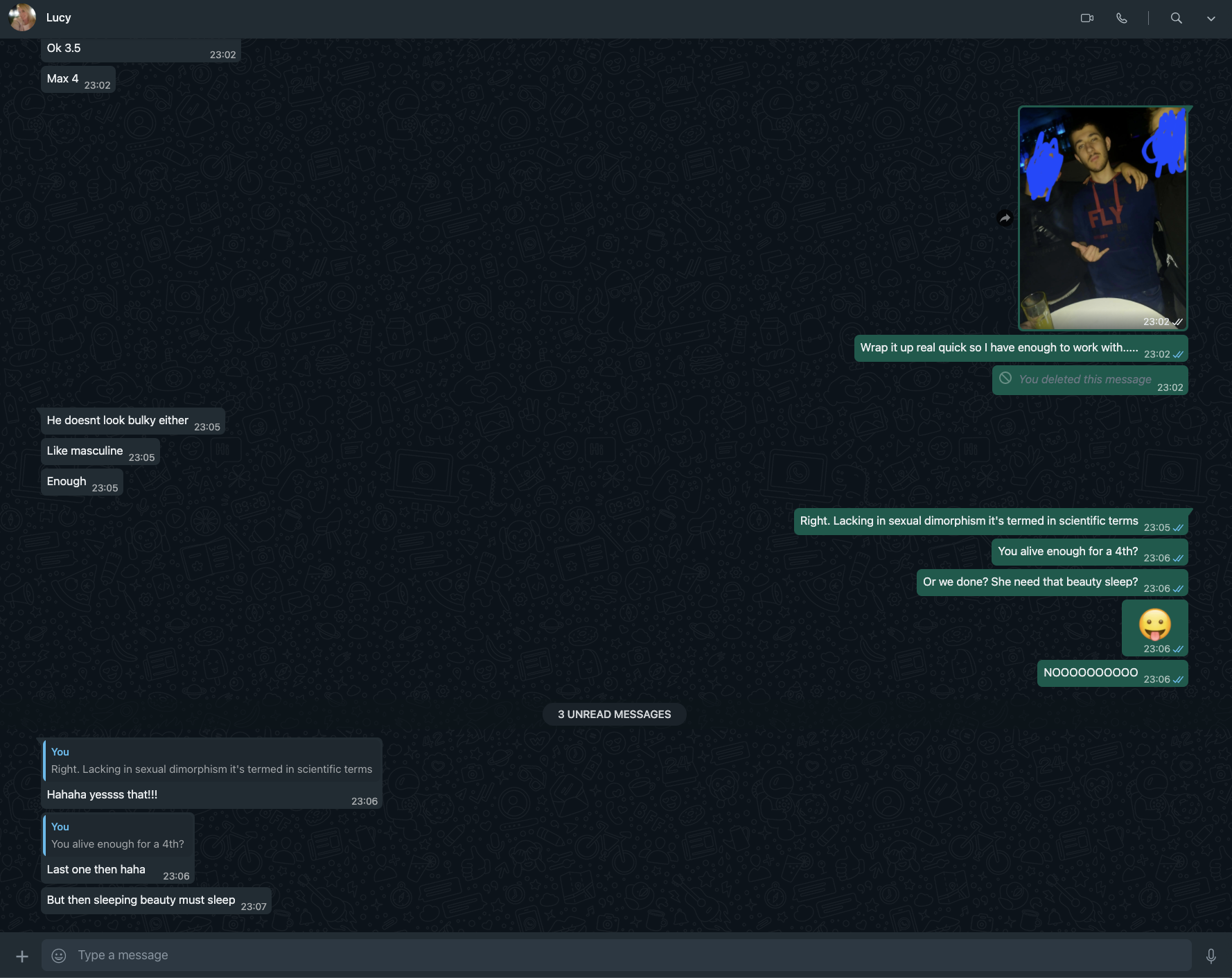Select the "Enough" message from Lucy

(x=82, y=482)
